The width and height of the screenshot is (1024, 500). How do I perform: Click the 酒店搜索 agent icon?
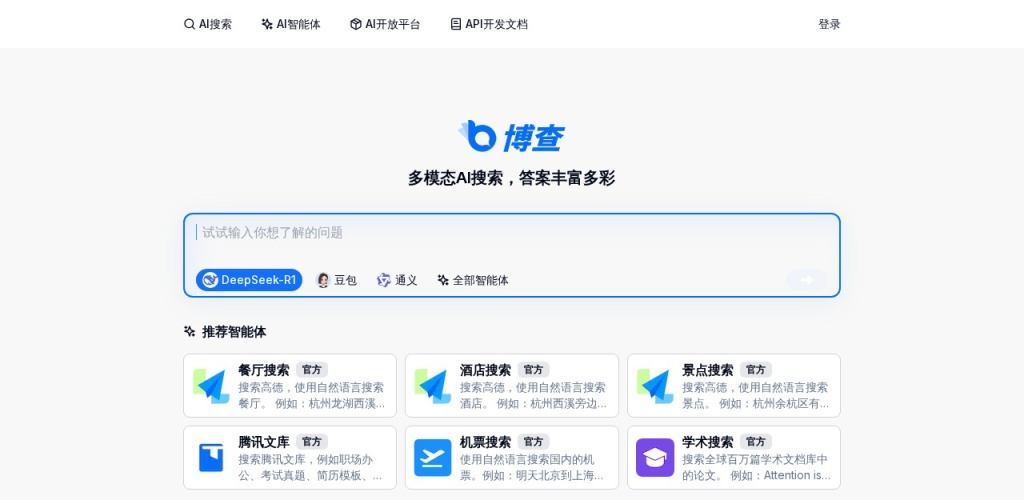[x=432, y=386]
